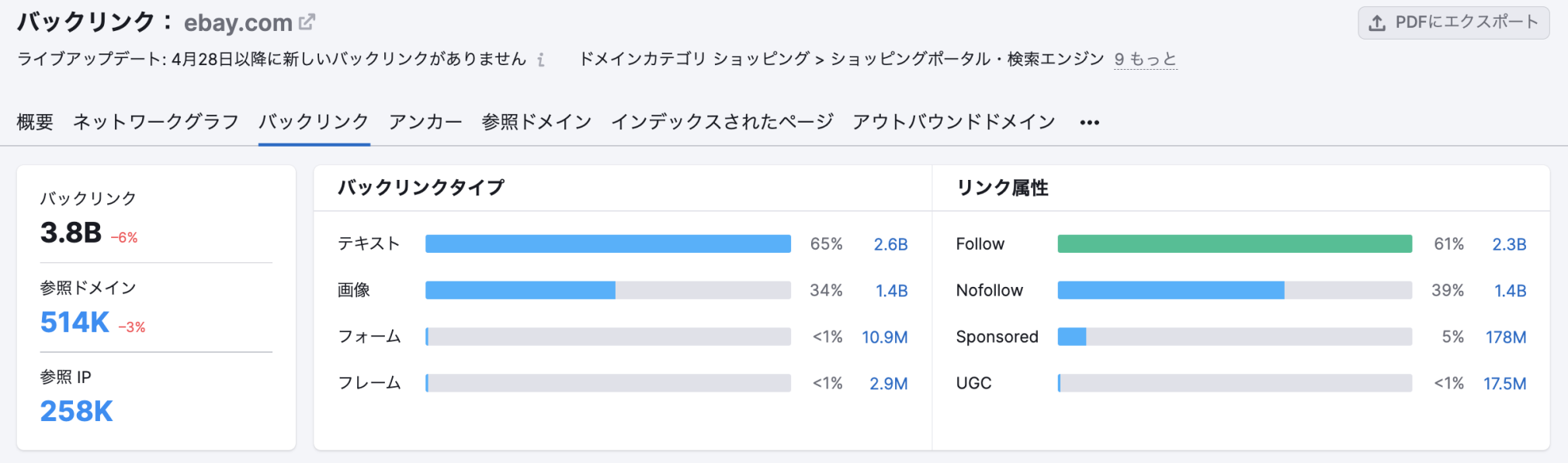
Task: Expand the 9 もっと domain category list
Action: (x=1144, y=58)
